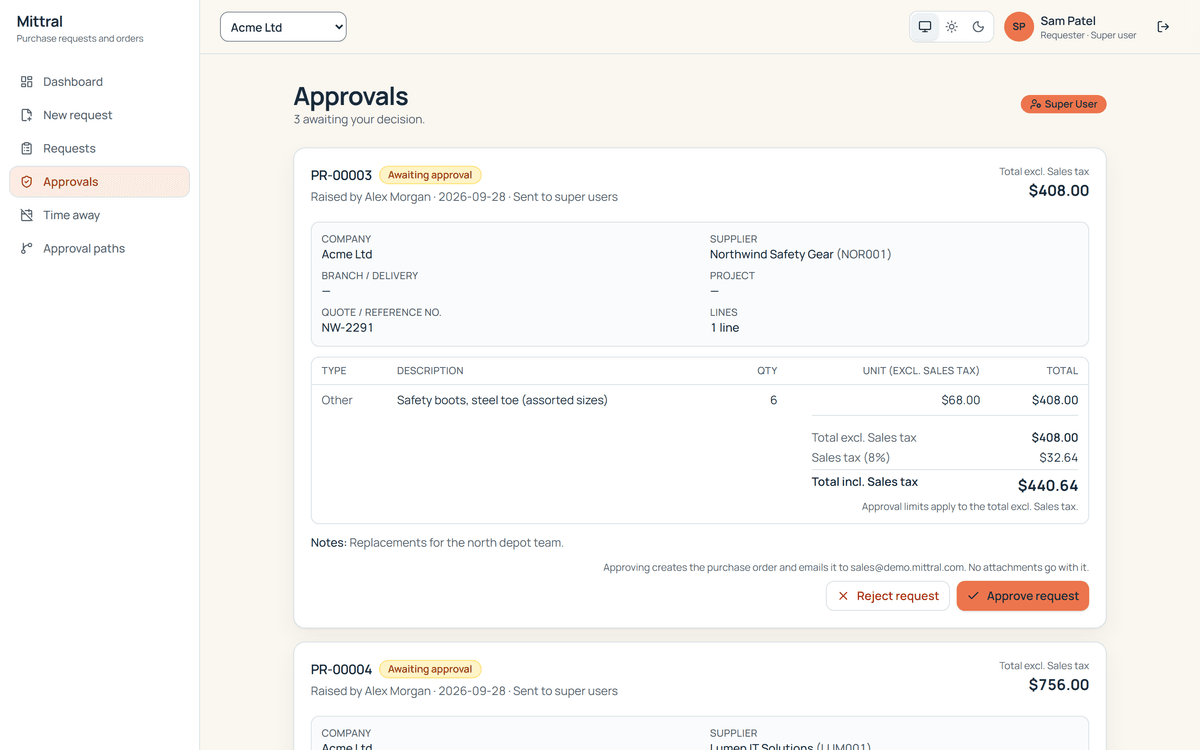Viewport: 1200px width, 750px height.
Task: Click the $756.00 total on PR-00004
Action: 1059,685
